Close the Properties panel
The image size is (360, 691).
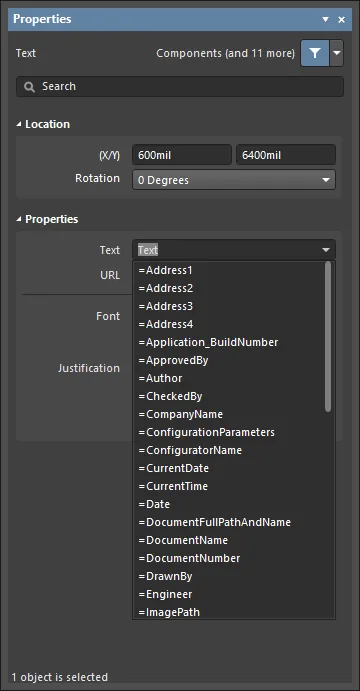click(341, 19)
